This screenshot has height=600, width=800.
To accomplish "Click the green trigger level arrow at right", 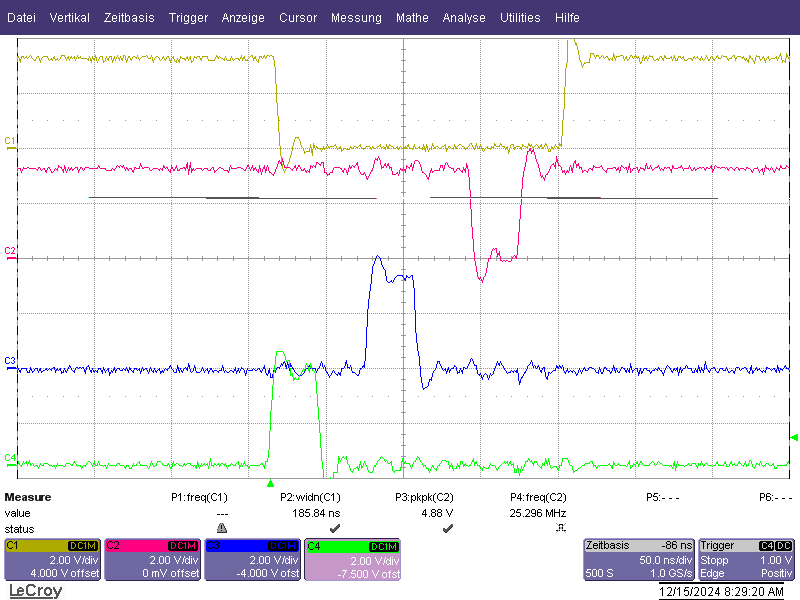I will (794, 437).
